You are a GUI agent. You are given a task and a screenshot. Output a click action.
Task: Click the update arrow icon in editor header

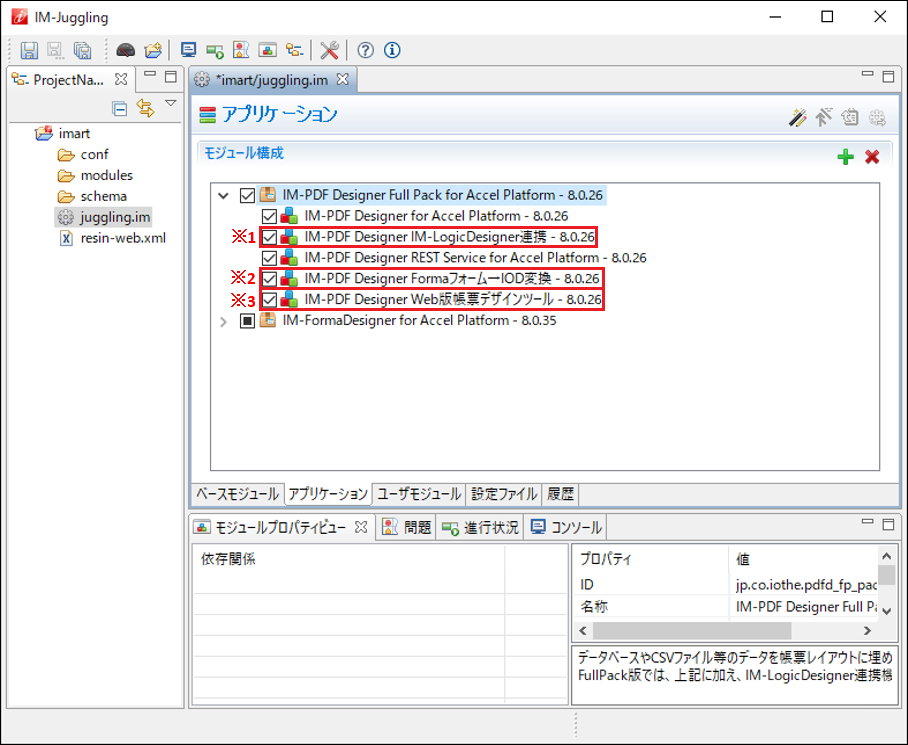tap(823, 117)
